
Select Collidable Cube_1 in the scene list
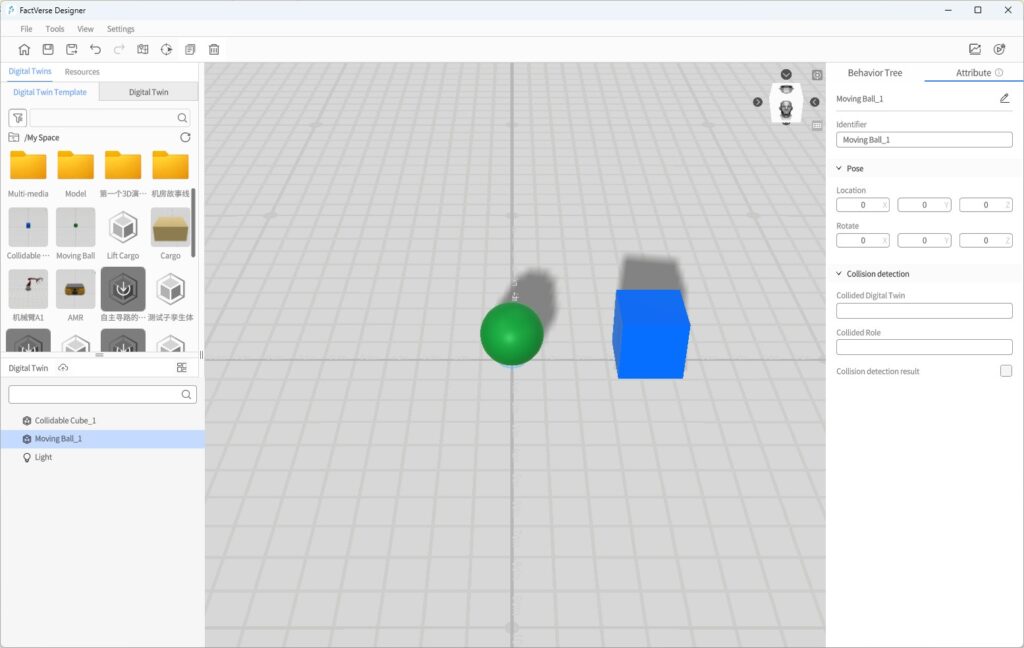coord(65,420)
